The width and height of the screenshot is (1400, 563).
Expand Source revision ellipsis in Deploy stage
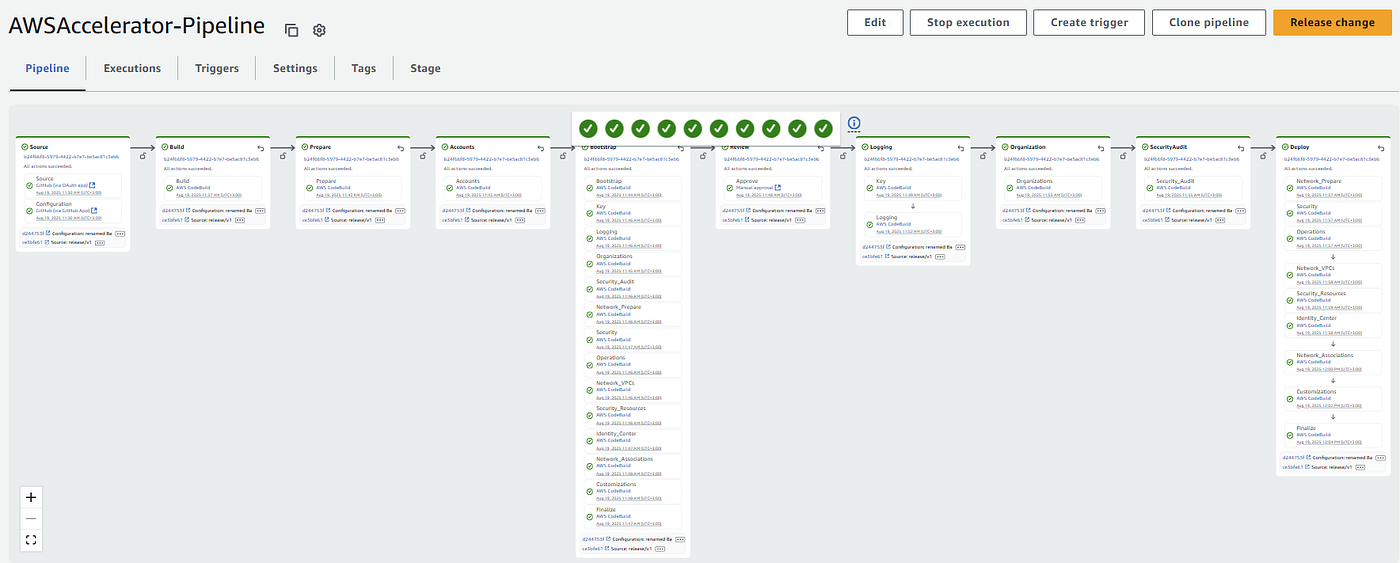pos(1359,467)
